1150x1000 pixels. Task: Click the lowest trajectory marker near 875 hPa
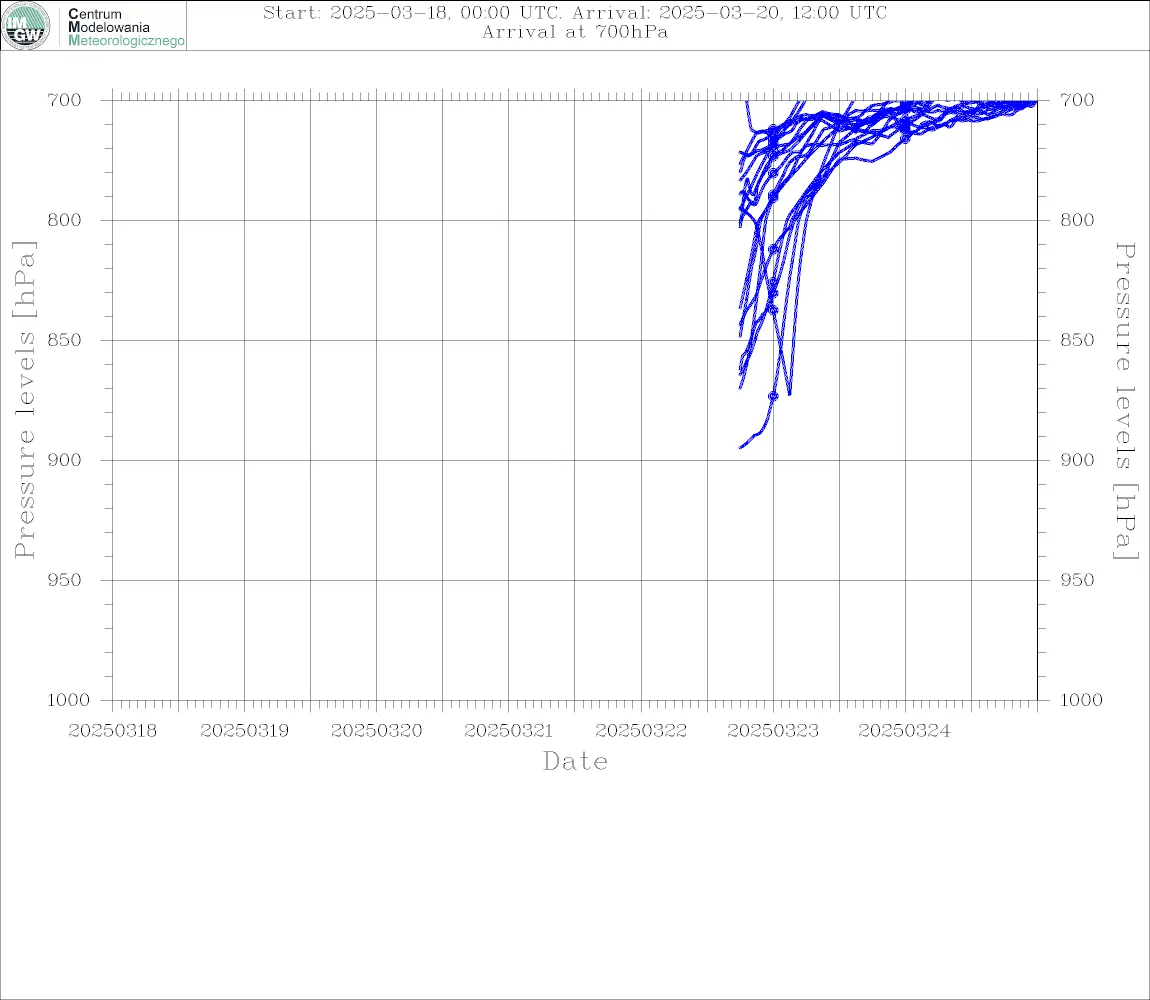coord(773,396)
